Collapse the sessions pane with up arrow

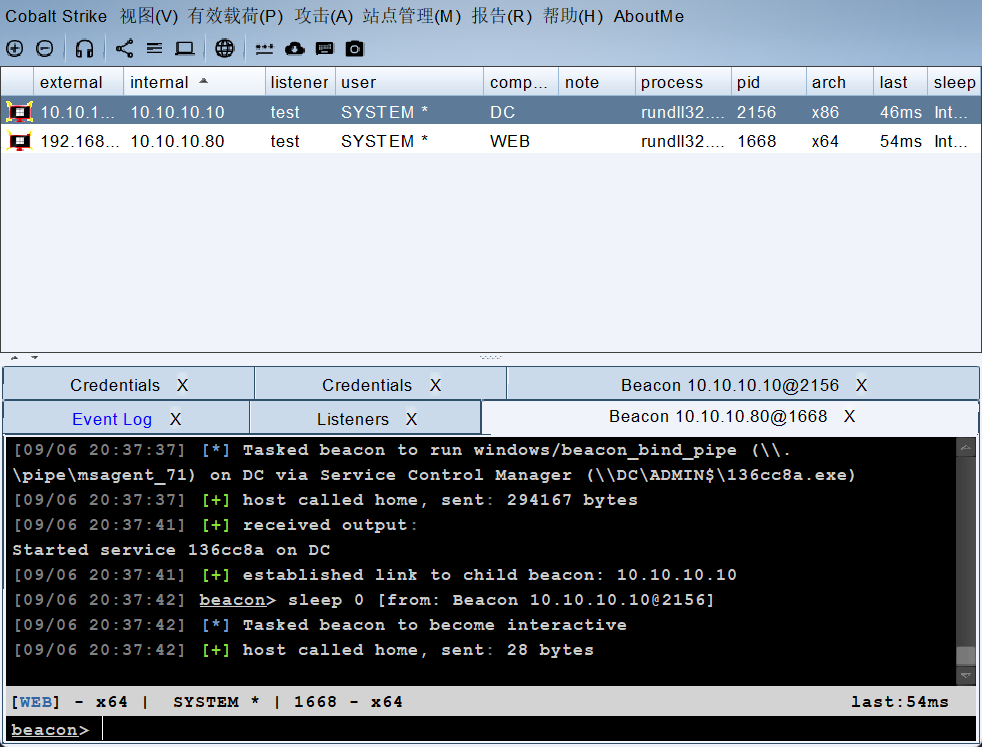pyautogui.click(x=14, y=358)
